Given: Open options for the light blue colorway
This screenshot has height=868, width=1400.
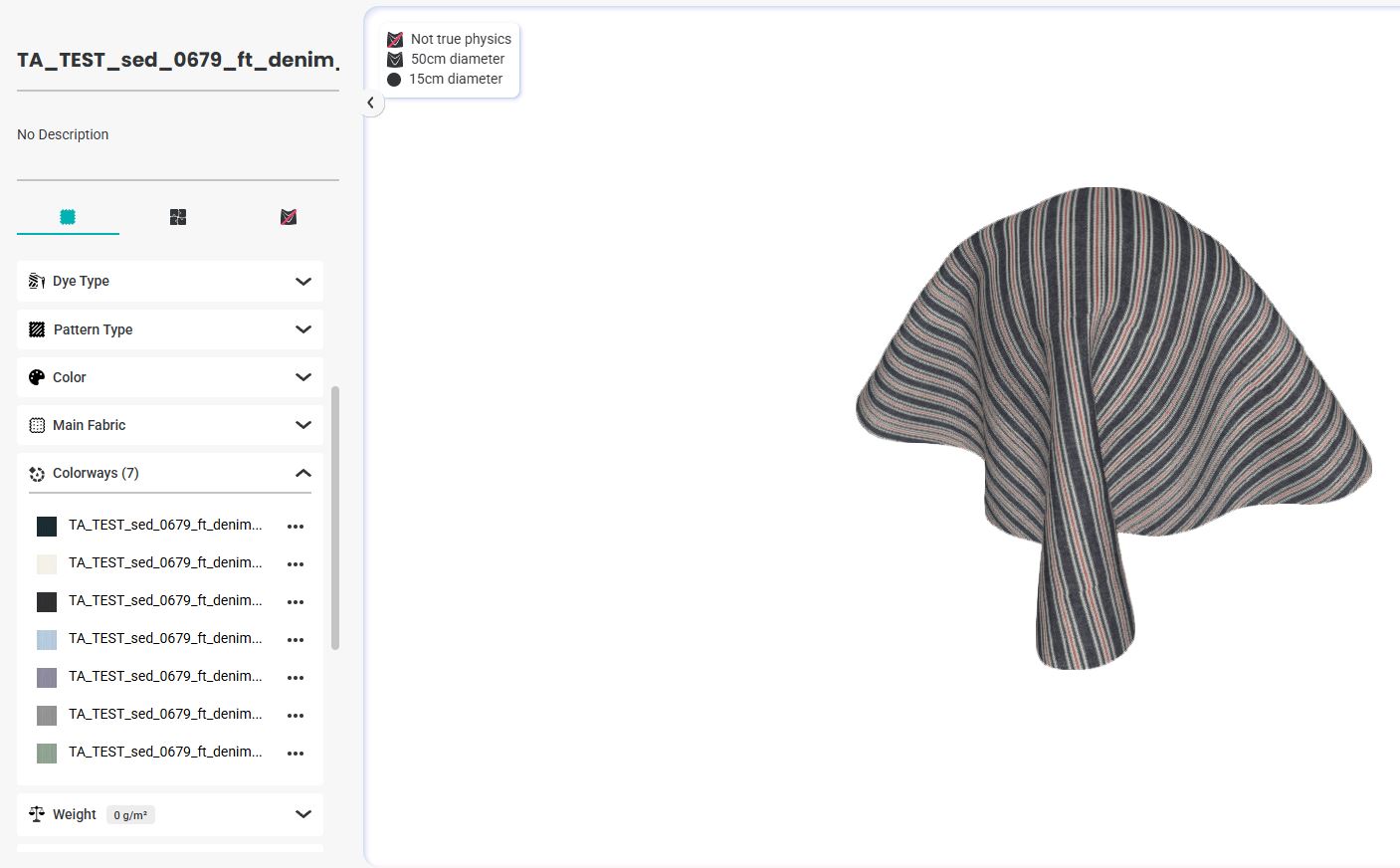Looking at the screenshot, I should (x=296, y=640).
